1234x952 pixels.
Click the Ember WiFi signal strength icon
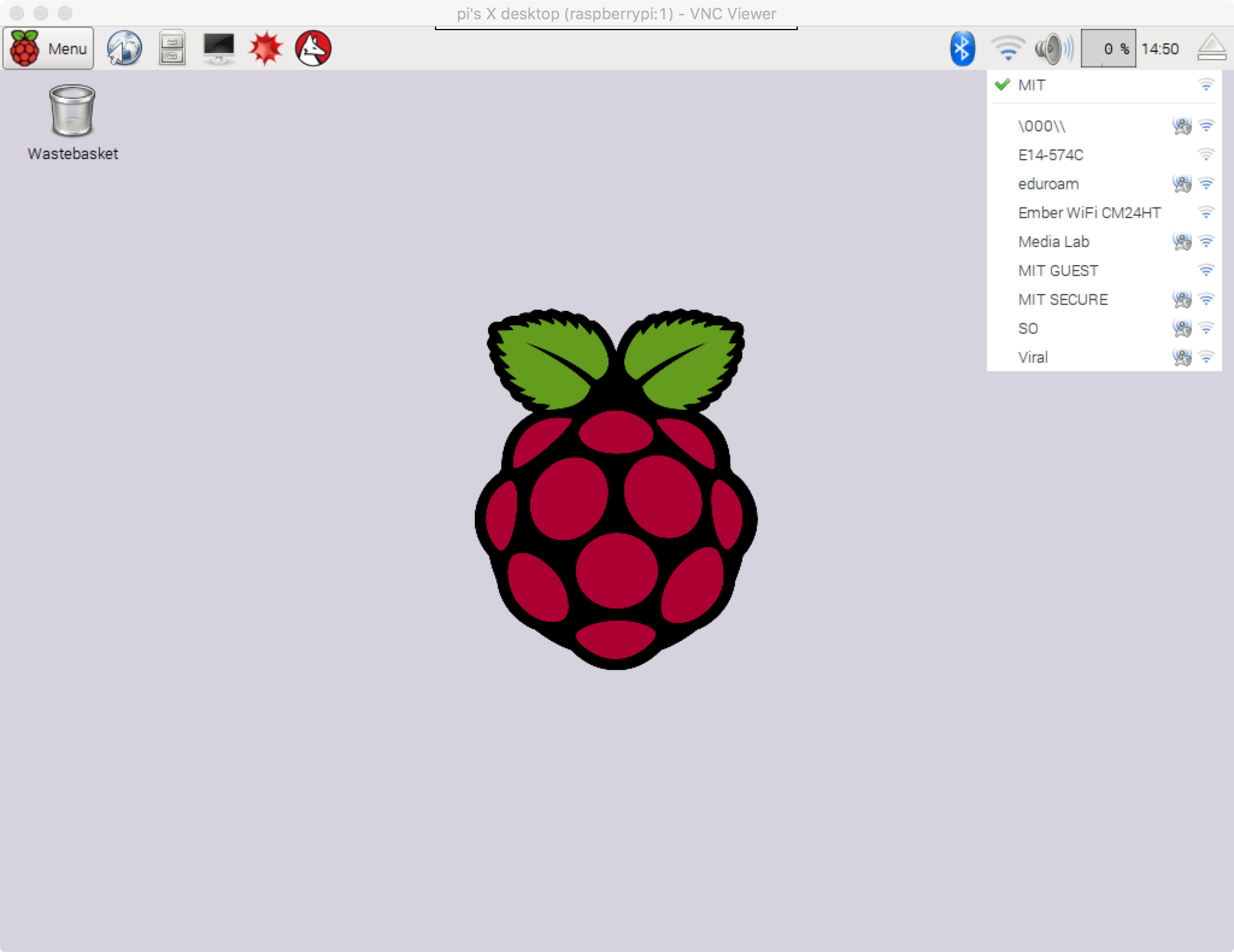(x=1206, y=213)
